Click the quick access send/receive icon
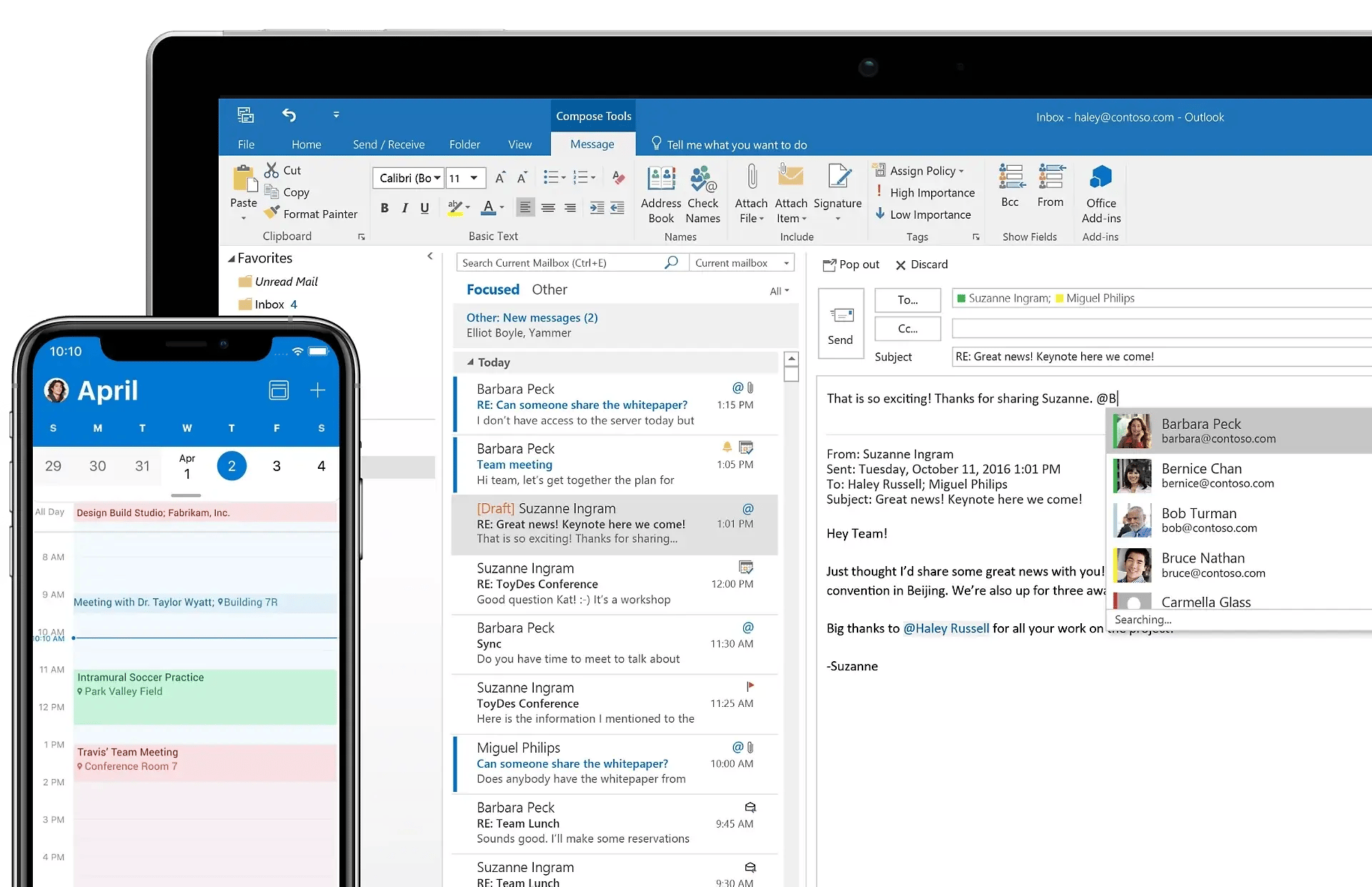Image resolution: width=1372 pixels, height=887 pixels. click(246, 115)
